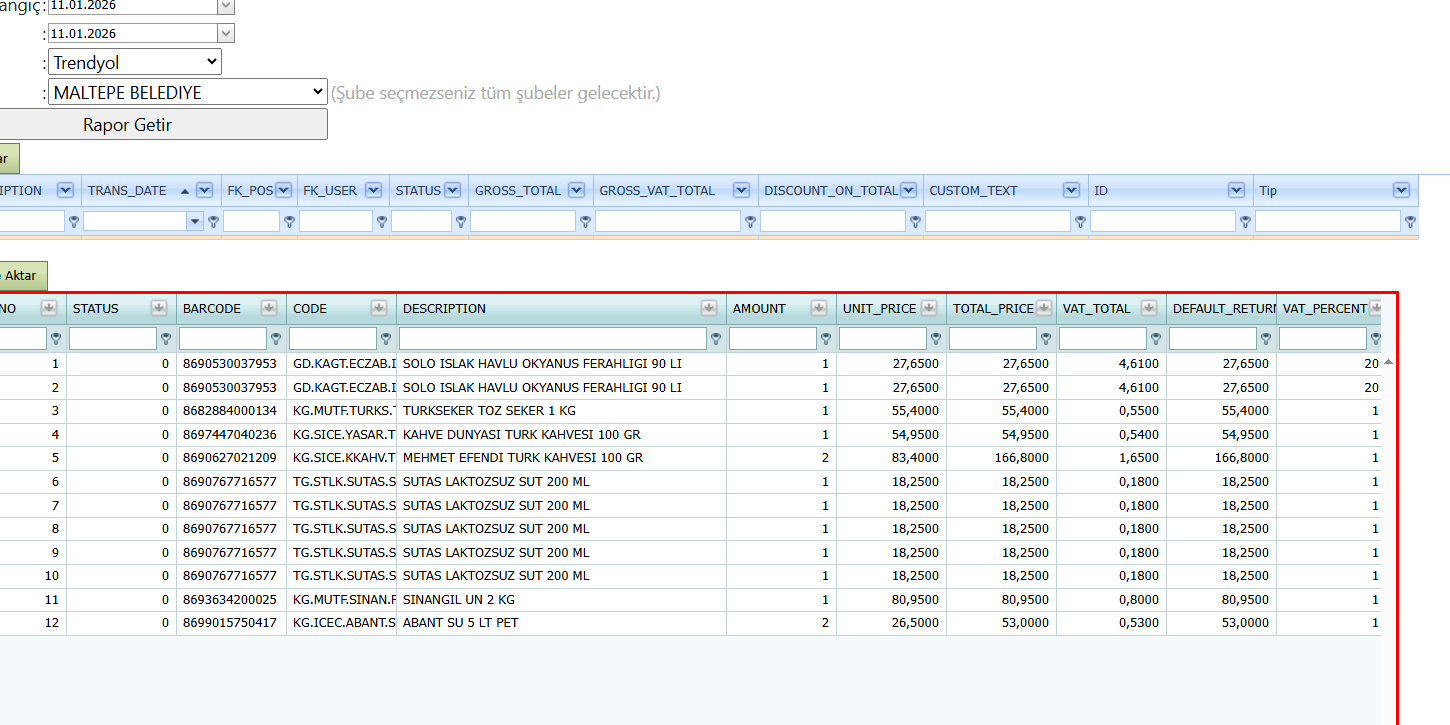Open DESCRIPTION column header dropdown arrow
This screenshot has width=1450, height=725.
(709, 308)
